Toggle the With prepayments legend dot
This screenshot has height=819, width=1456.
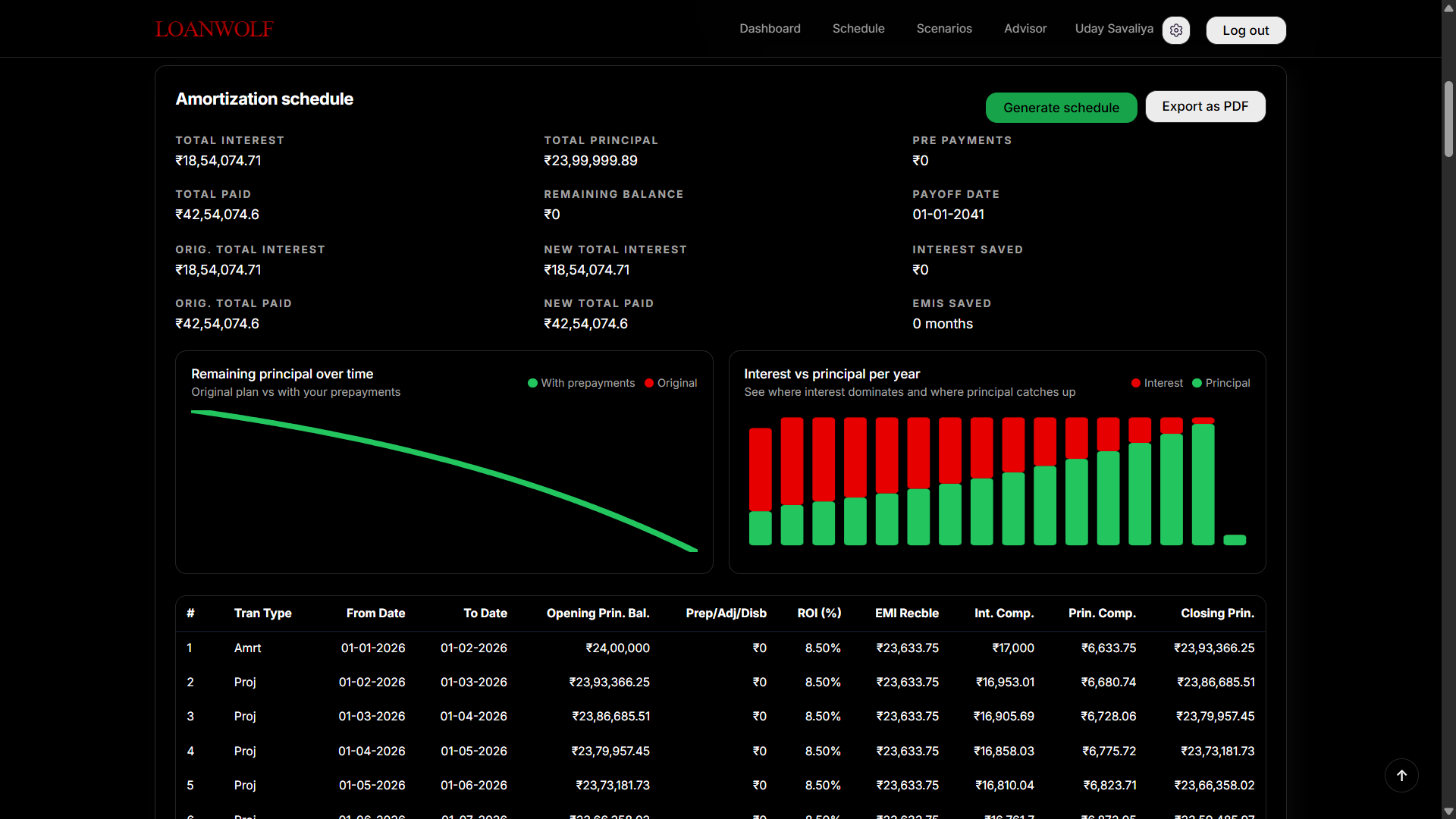point(532,383)
